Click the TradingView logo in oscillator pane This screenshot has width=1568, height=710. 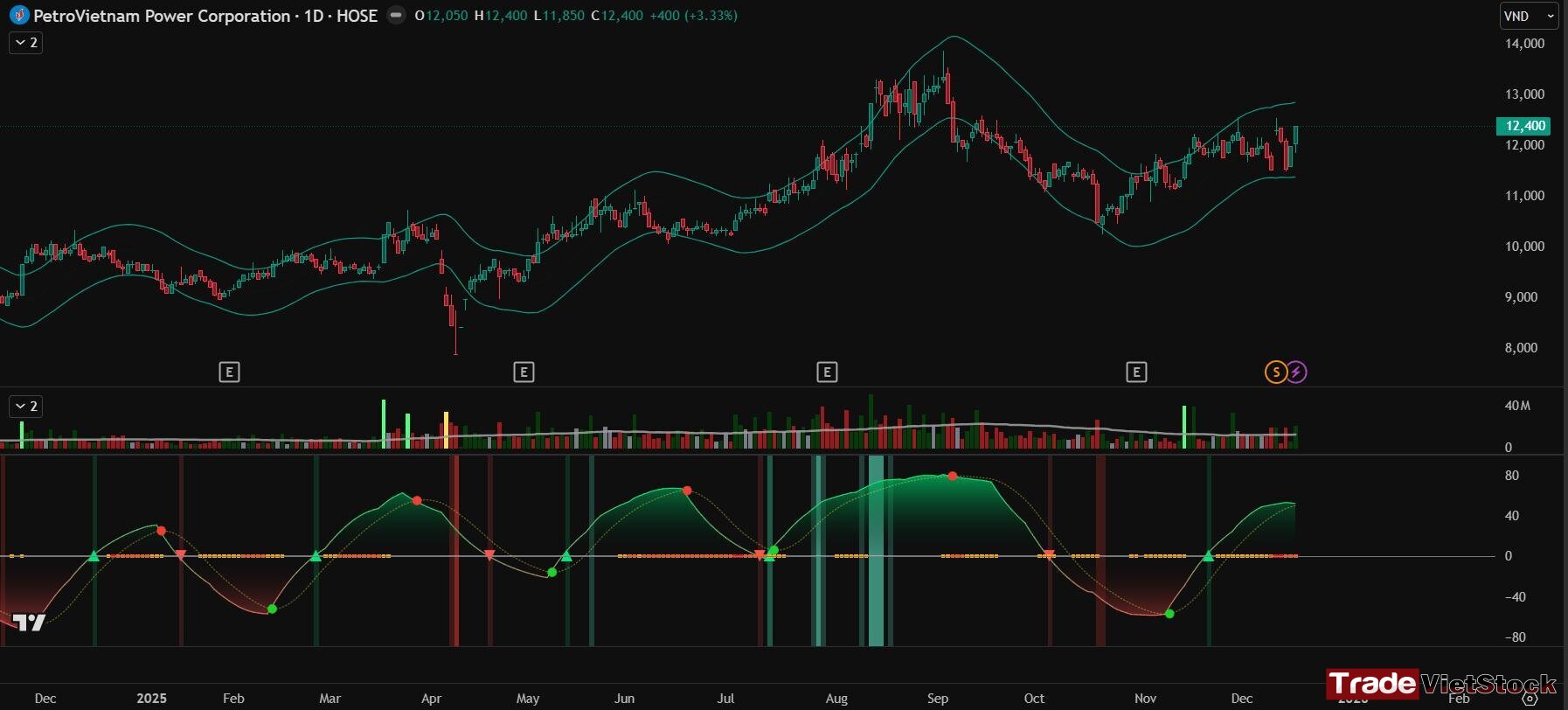tap(29, 623)
